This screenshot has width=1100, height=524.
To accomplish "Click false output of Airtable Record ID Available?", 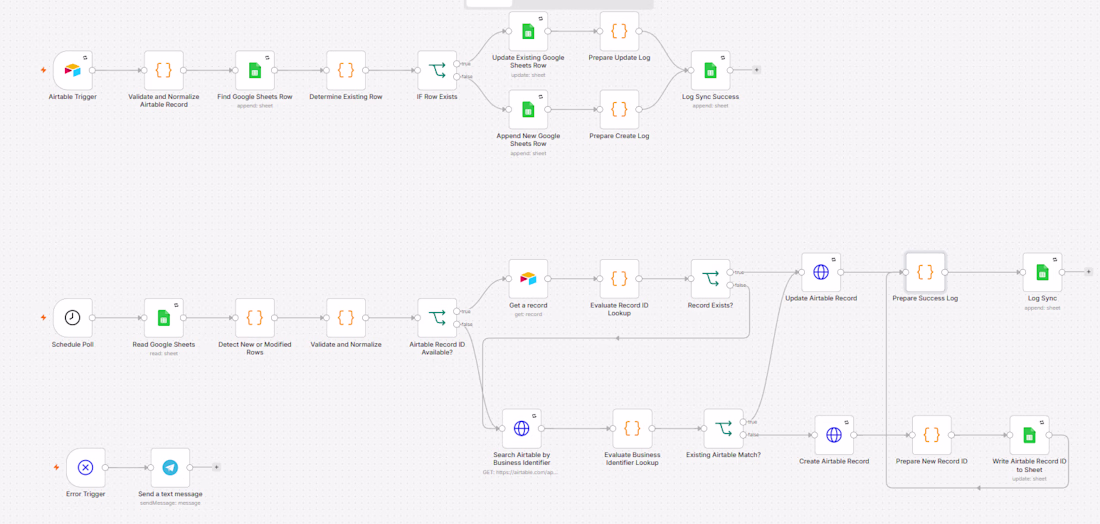I will click(457, 324).
